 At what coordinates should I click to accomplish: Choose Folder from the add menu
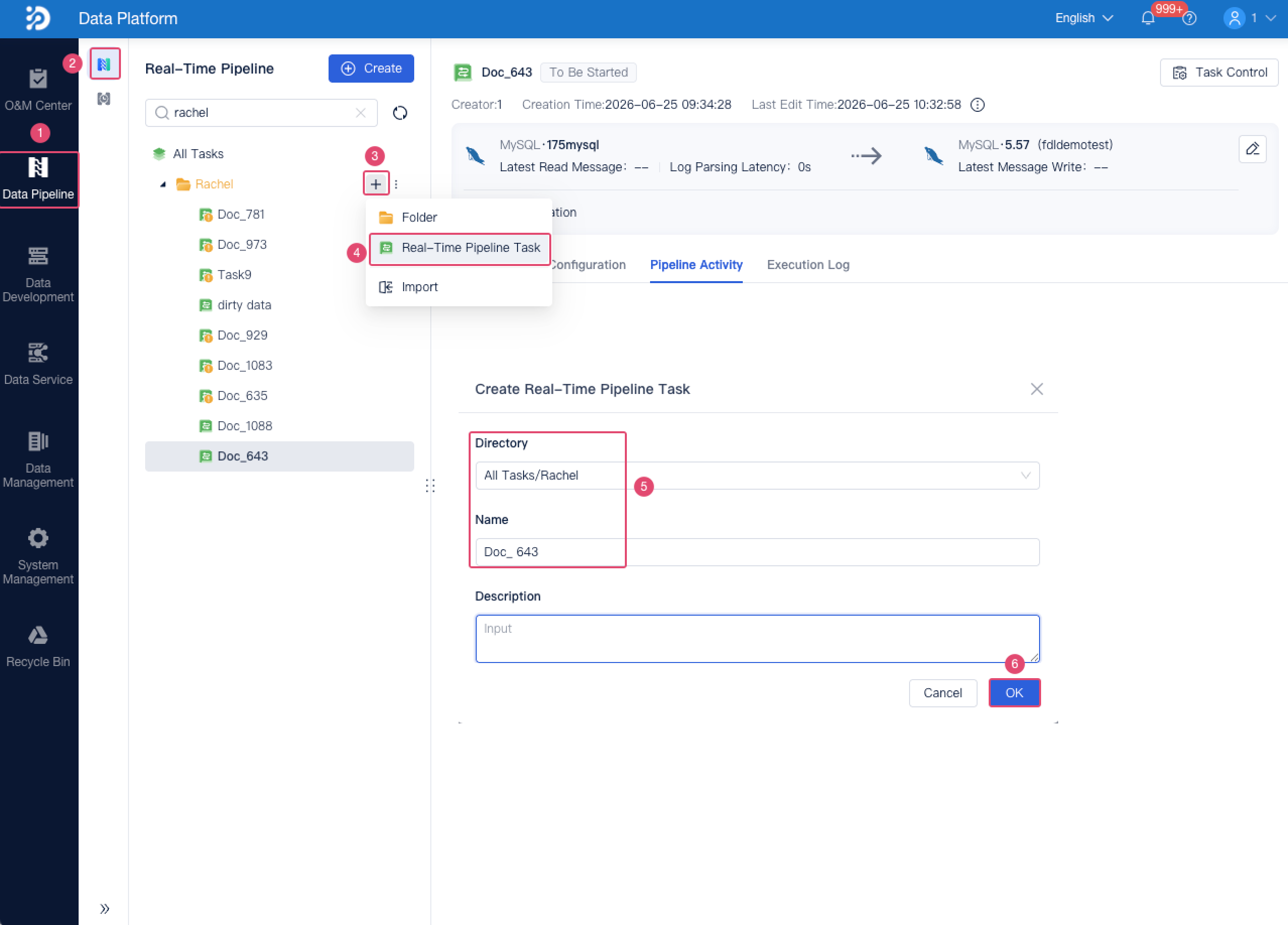pos(458,217)
